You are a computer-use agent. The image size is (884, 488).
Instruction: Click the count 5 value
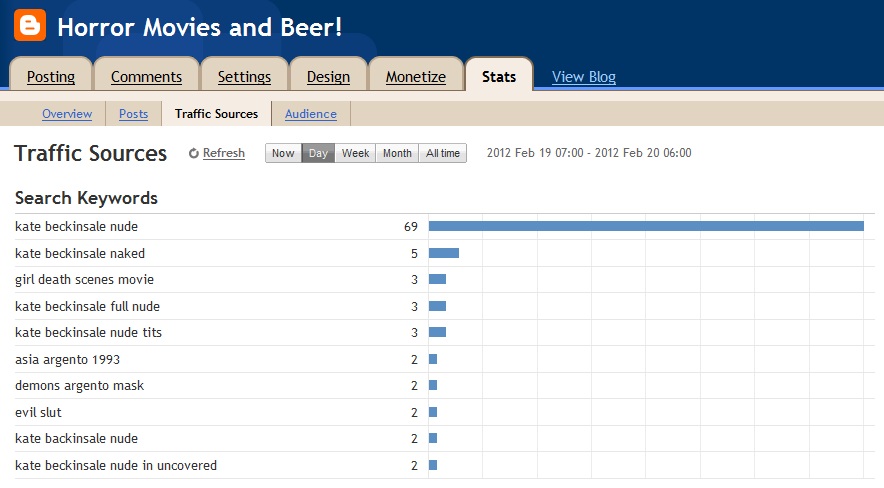click(x=414, y=254)
